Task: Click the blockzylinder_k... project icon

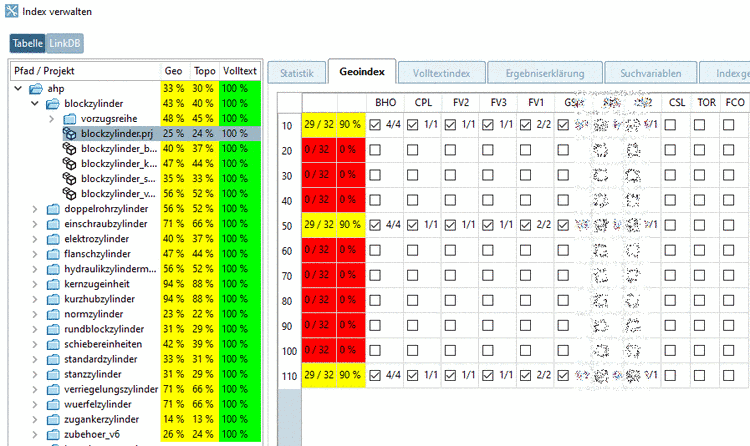Action: click(70, 164)
